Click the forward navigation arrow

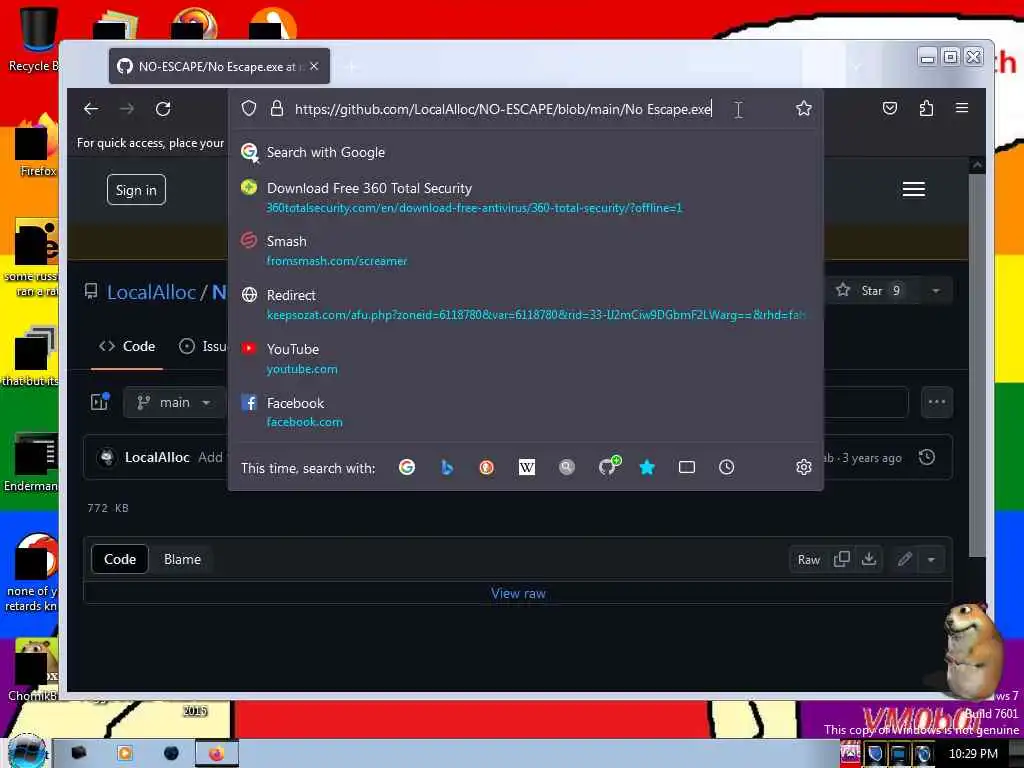pyautogui.click(x=127, y=109)
